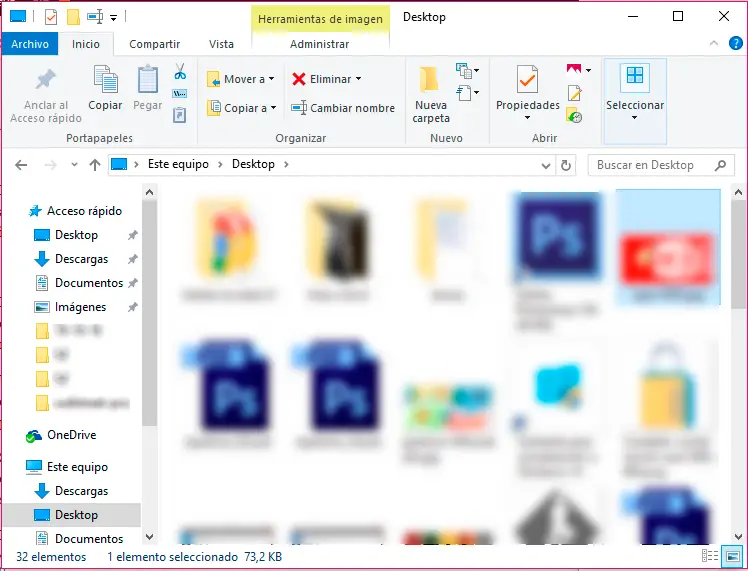Open customize quick access toolbar dropdown arrow

tap(114, 18)
